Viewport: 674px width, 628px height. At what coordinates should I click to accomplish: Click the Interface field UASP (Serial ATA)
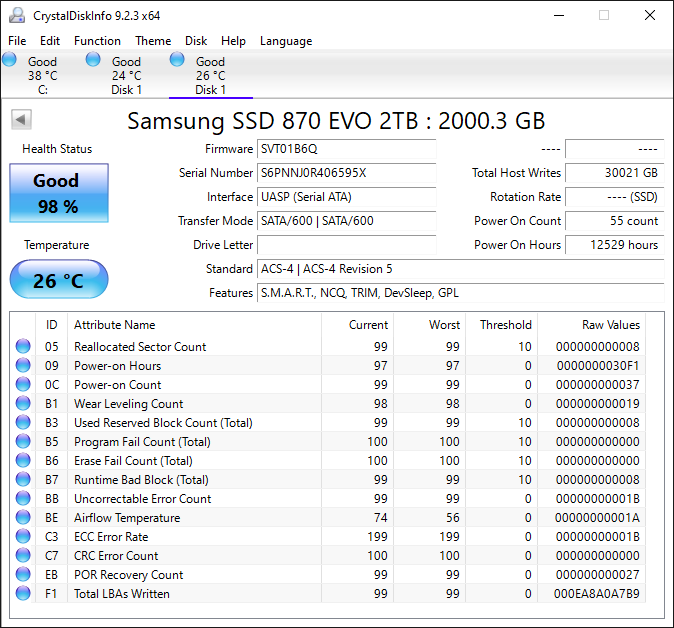346,197
